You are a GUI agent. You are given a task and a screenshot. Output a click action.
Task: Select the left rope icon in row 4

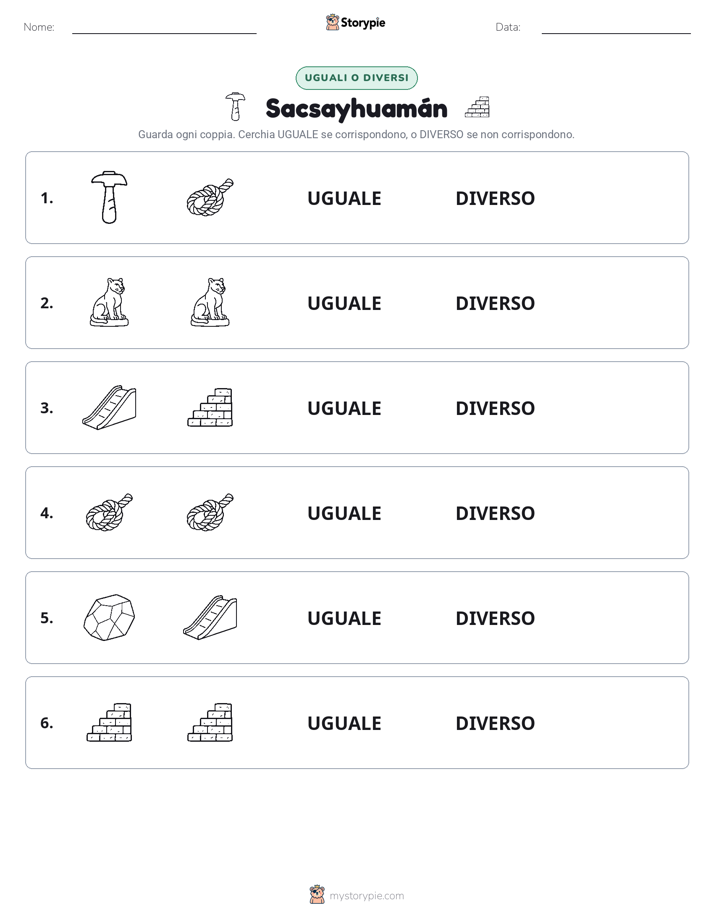[109, 512]
